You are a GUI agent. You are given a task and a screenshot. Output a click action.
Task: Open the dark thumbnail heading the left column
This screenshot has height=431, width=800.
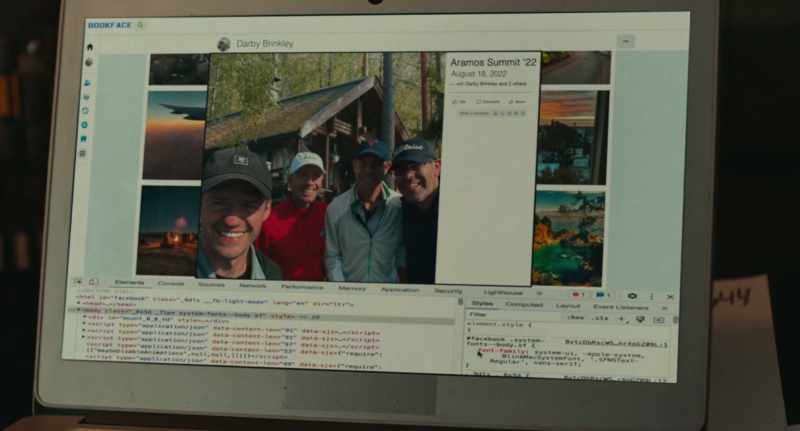179,69
